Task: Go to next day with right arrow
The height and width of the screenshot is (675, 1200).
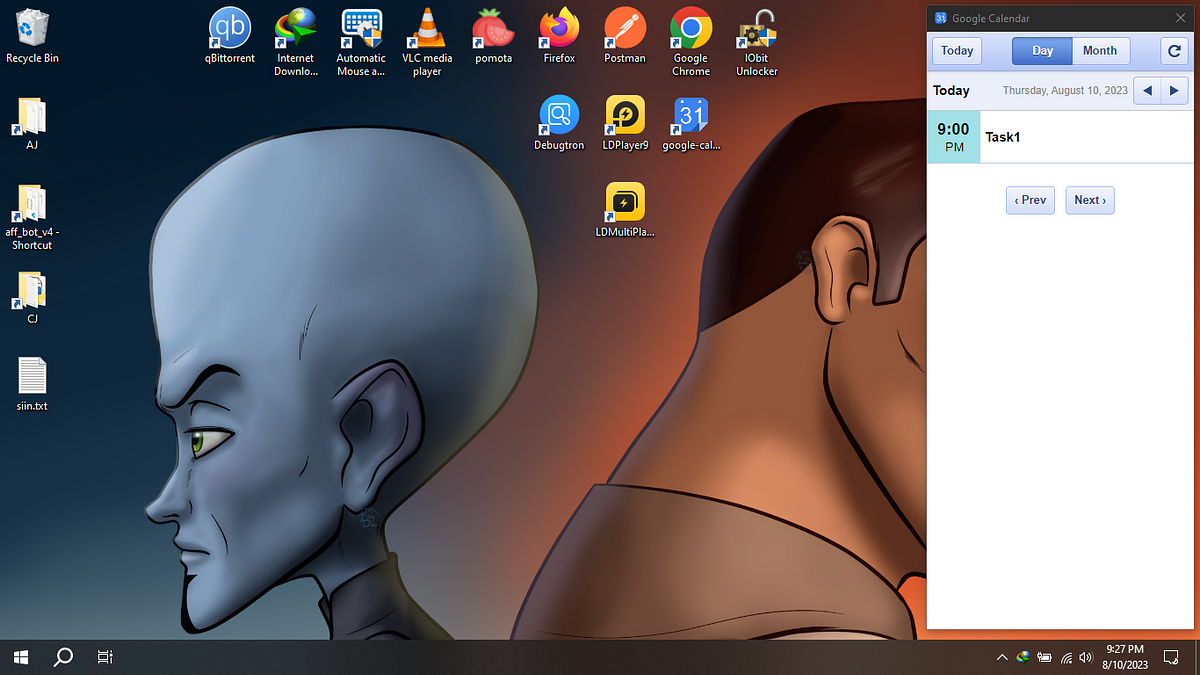Action: coord(1174,91)
